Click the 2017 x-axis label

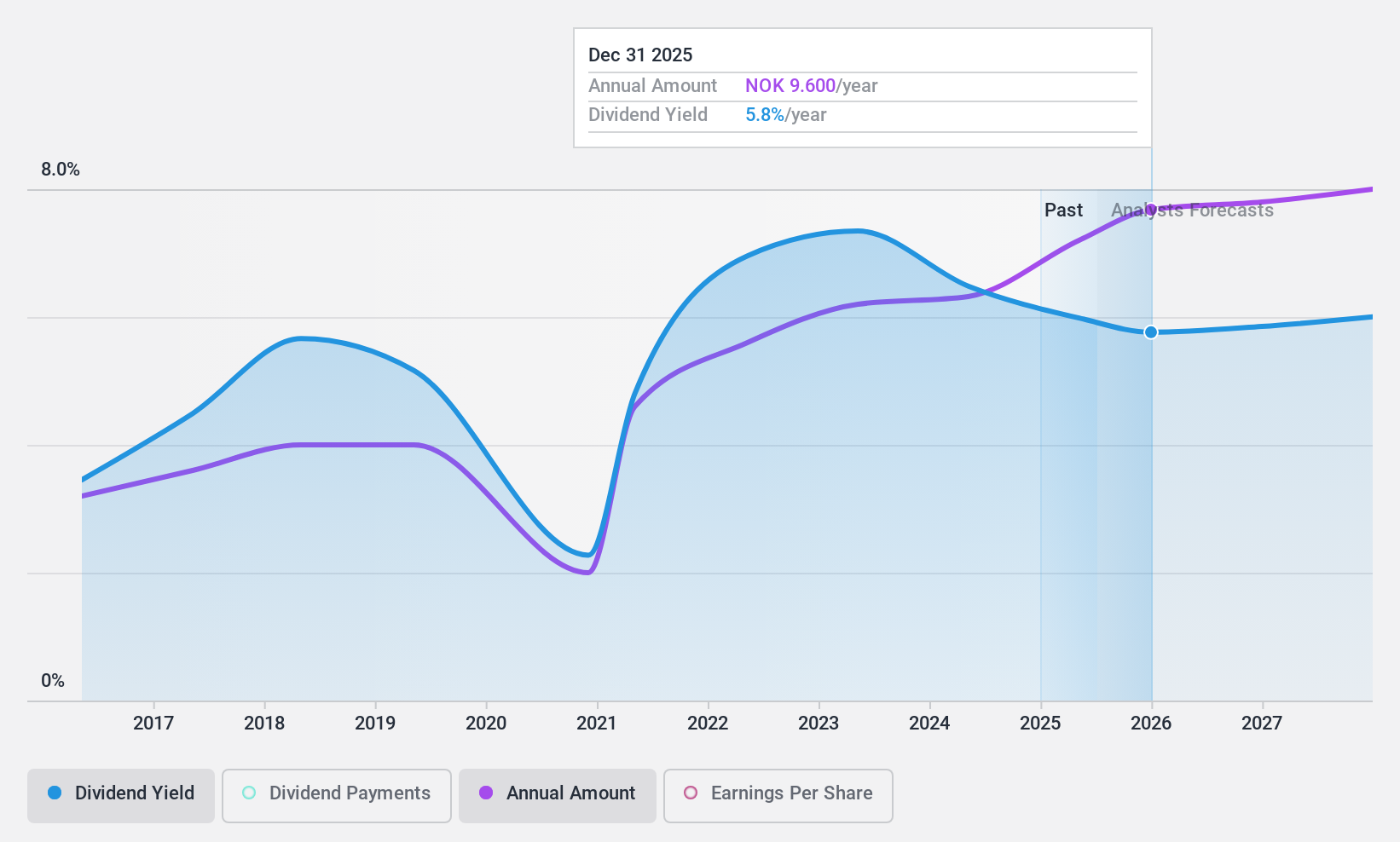point(153,724)
